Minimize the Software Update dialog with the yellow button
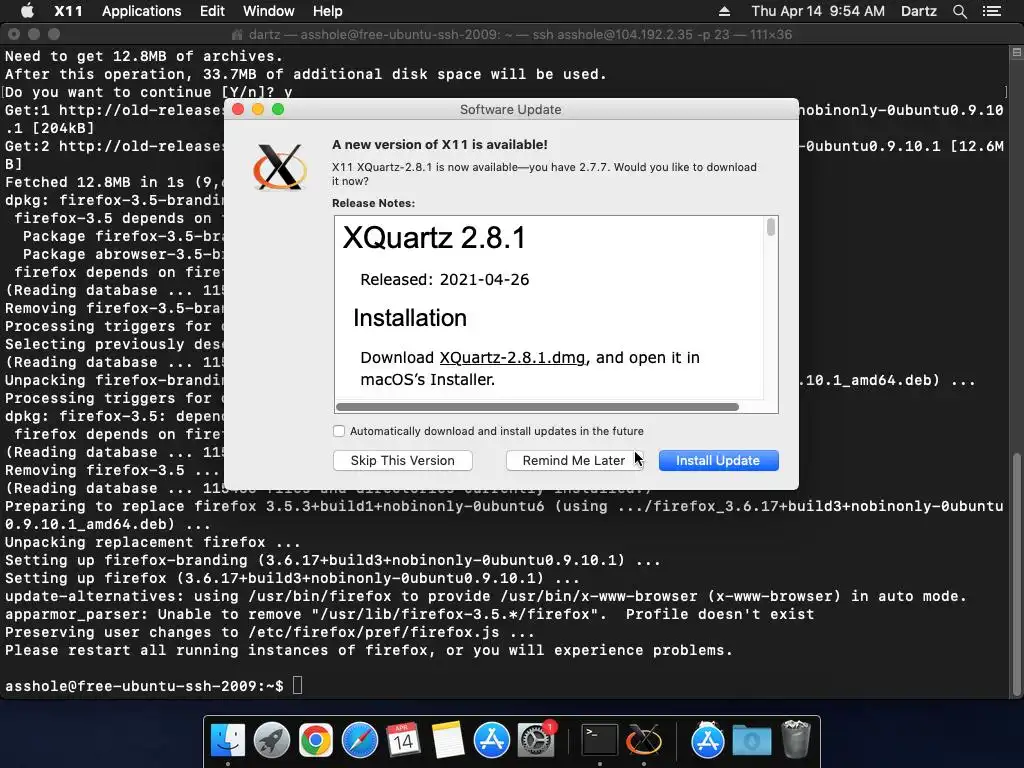Image resolution: width=1024 pixels, height=768 pixels. click(x=258, y=109)
